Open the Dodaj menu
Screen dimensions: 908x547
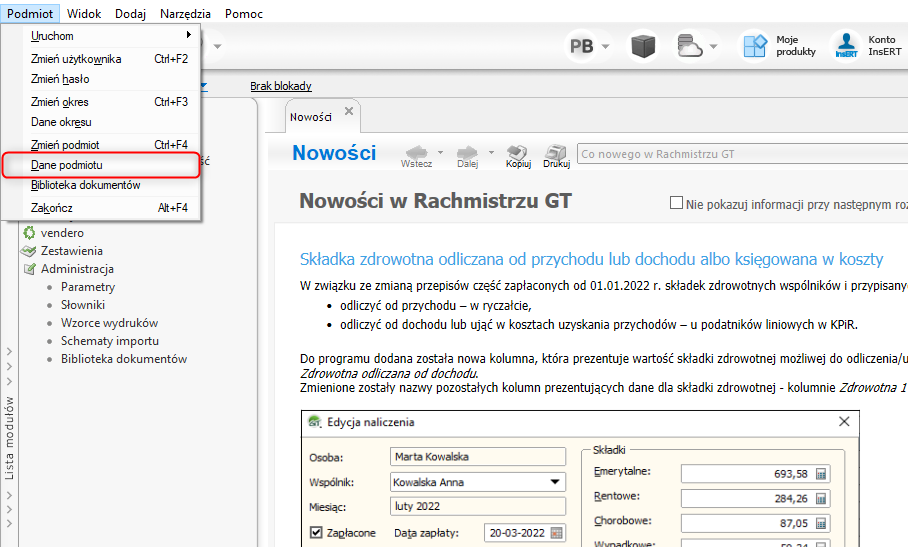coord(130,13)
